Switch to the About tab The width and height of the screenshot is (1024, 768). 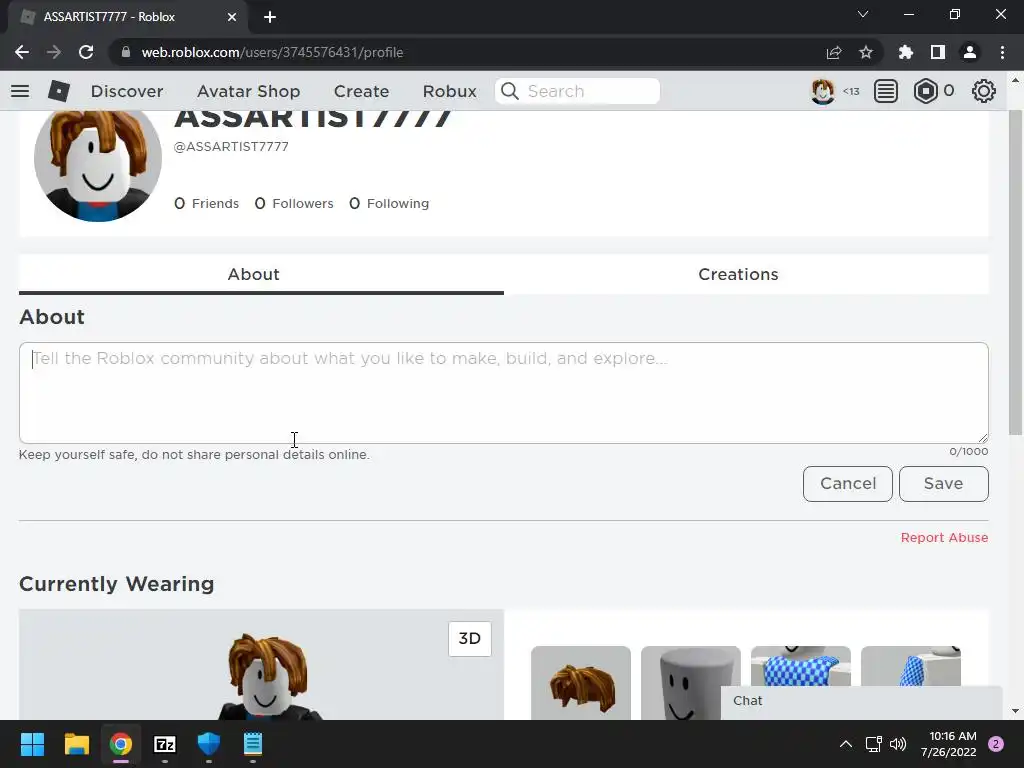[x=261, y=274]
